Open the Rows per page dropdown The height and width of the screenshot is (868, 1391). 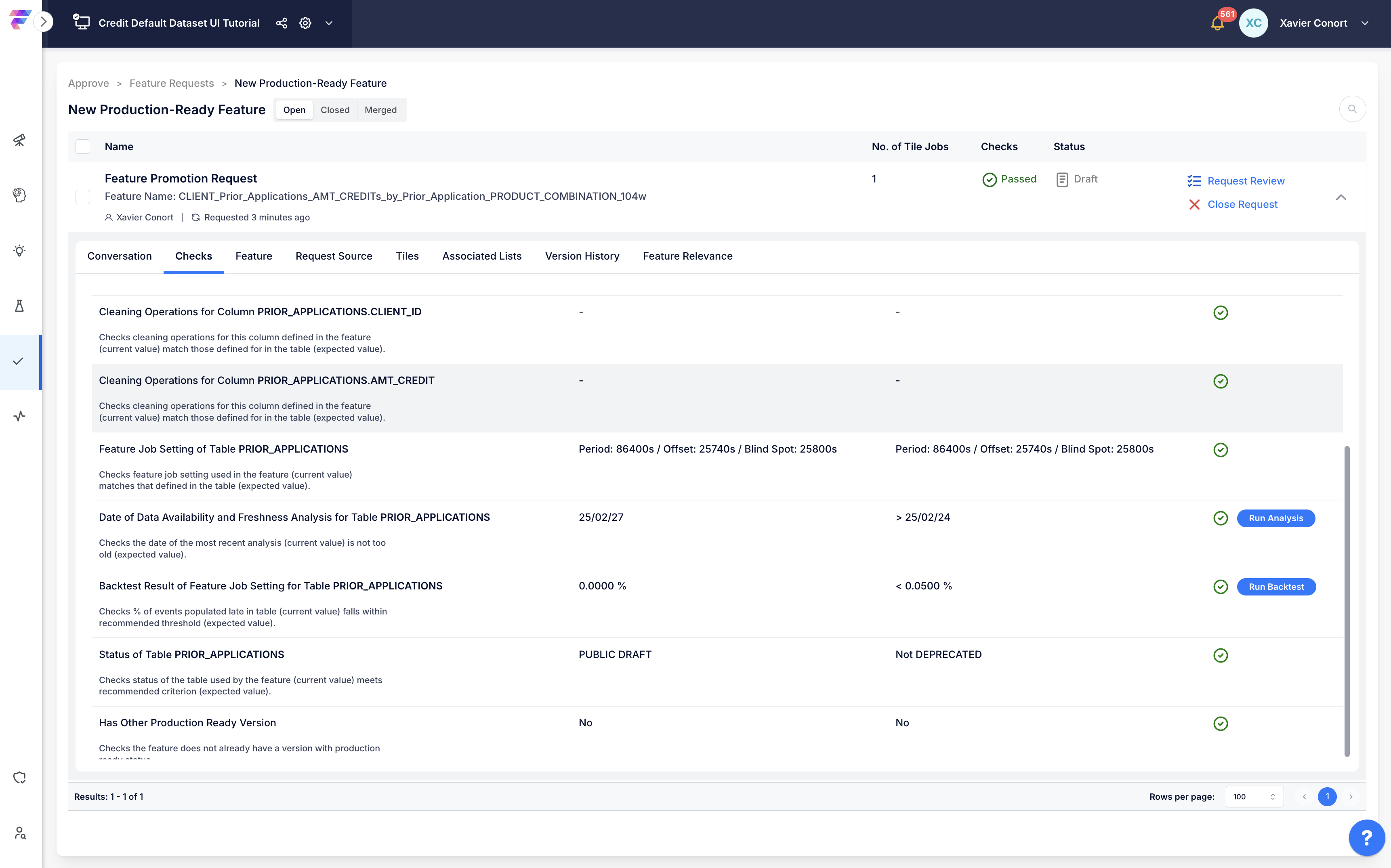pos(1254,797)
